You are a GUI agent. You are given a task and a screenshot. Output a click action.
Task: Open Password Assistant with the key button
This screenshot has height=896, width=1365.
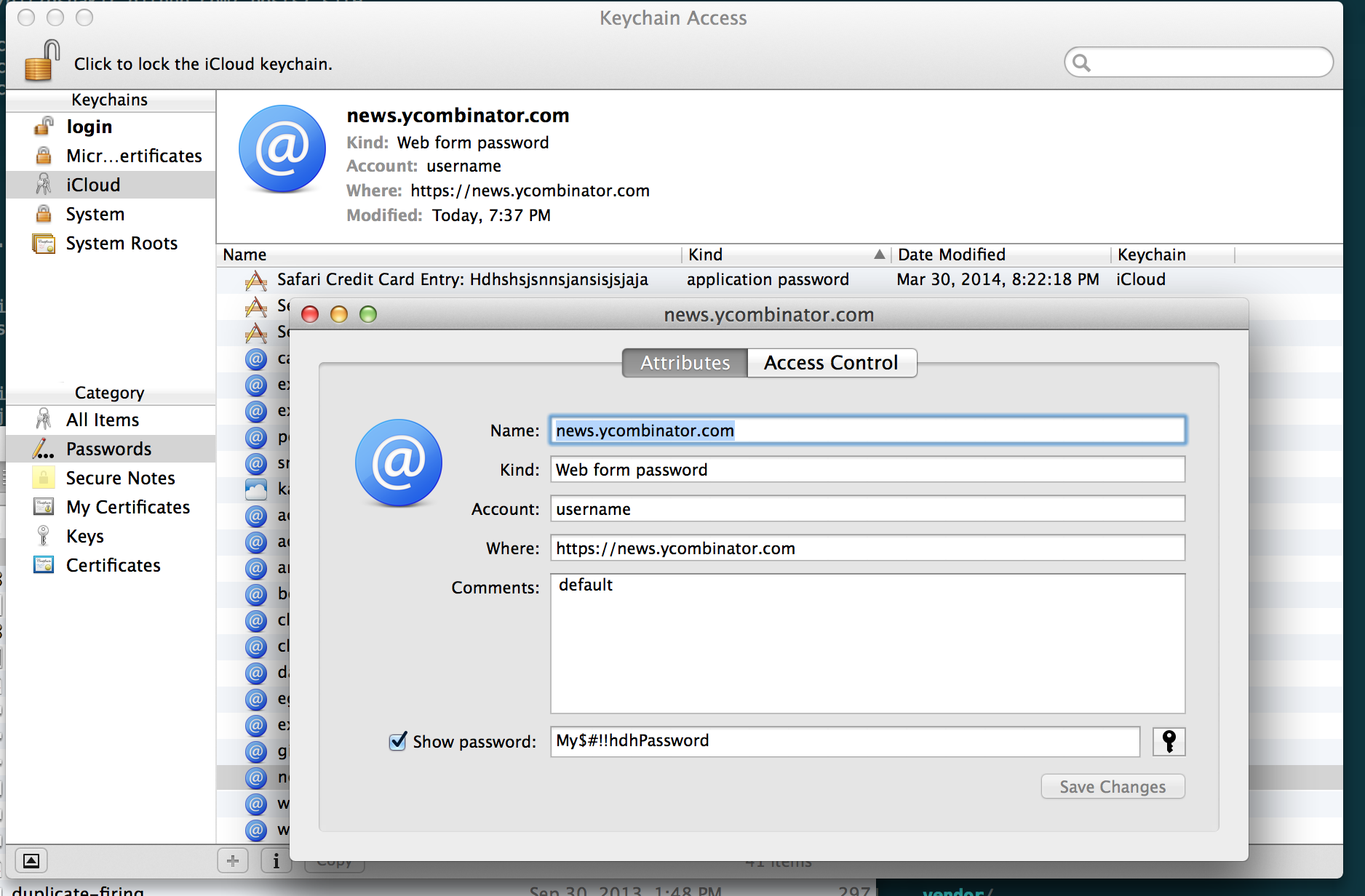point(1169,741)
